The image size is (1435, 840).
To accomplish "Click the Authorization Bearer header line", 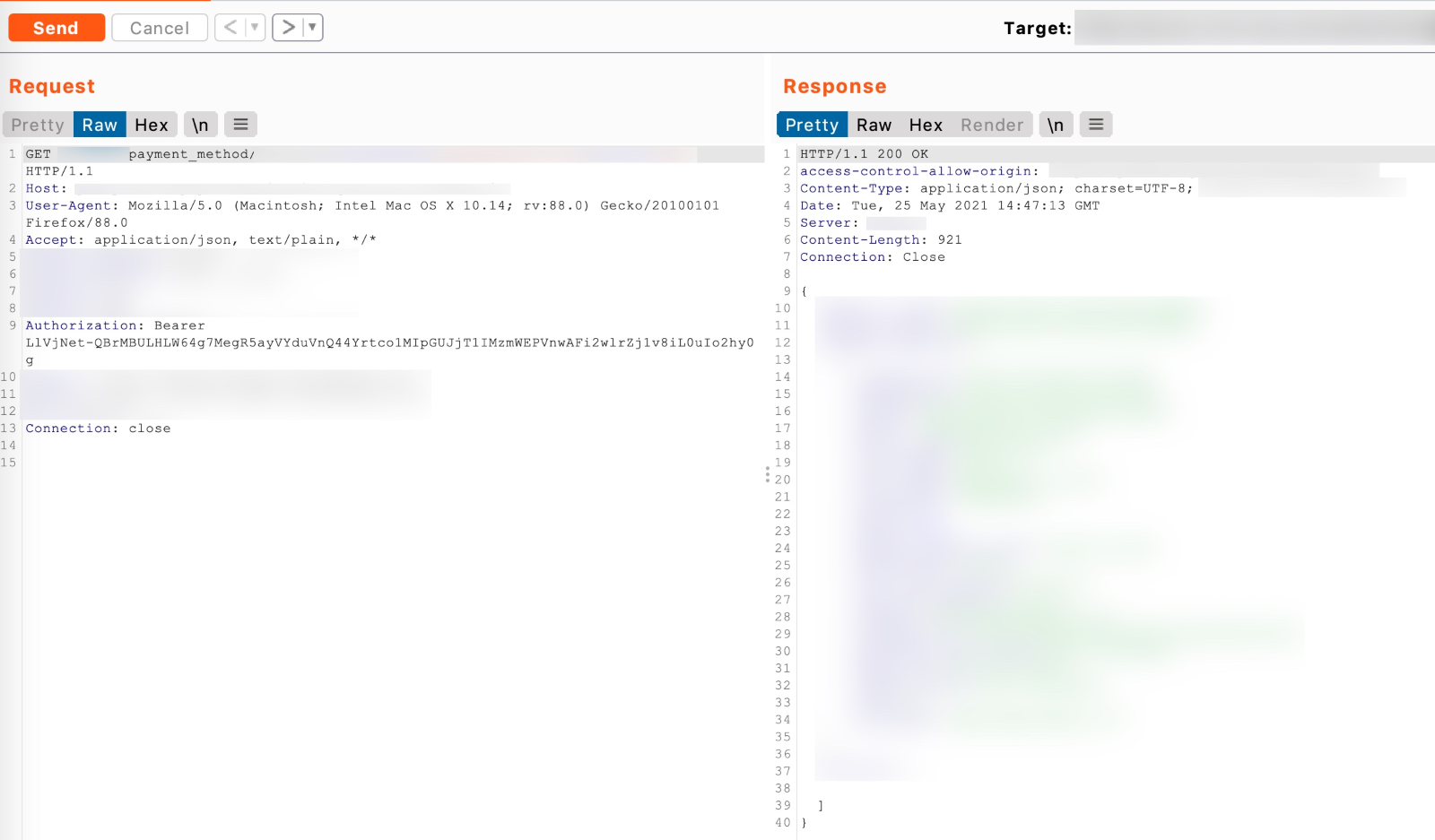I will tap(115, 325).
